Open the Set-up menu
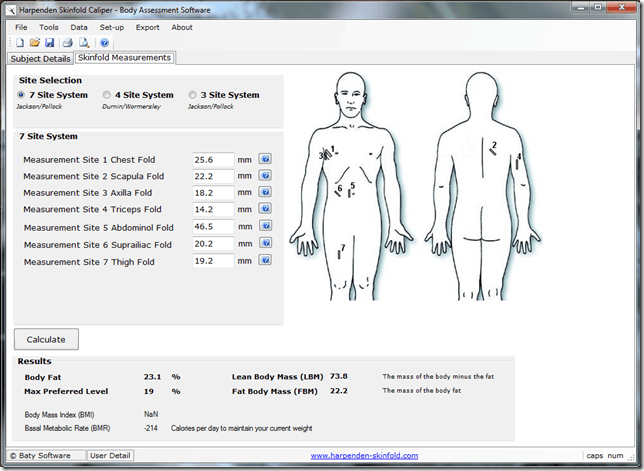 (112, 27)
